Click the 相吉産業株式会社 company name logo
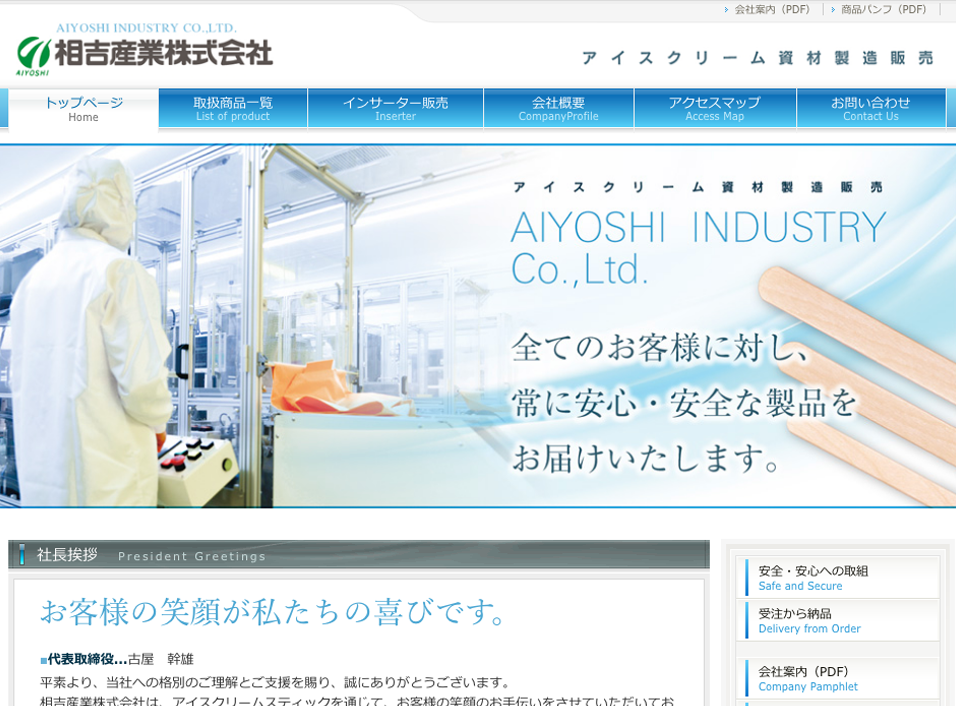This screenshot has width=956, height=706. pos(163,52)
